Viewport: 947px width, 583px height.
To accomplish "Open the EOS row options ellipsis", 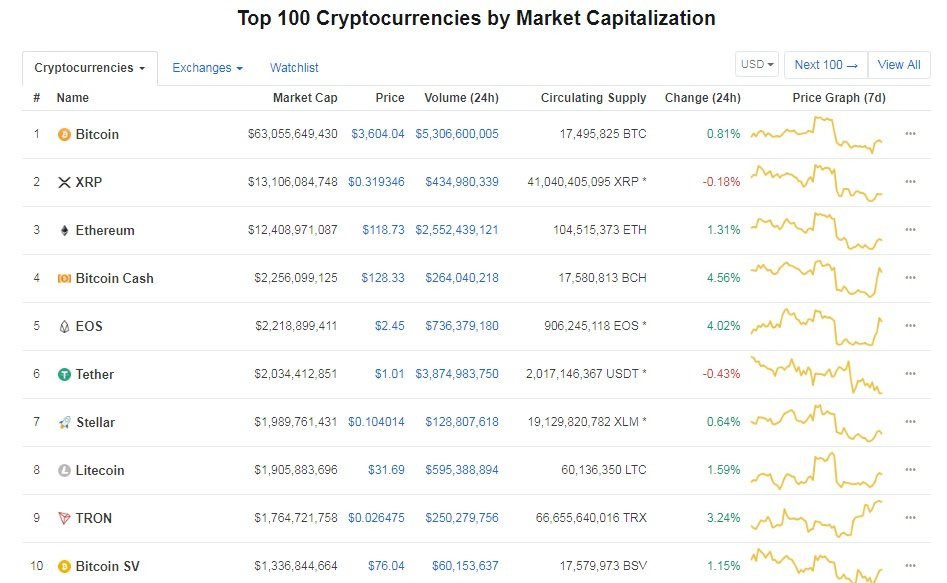I will 910,326.
